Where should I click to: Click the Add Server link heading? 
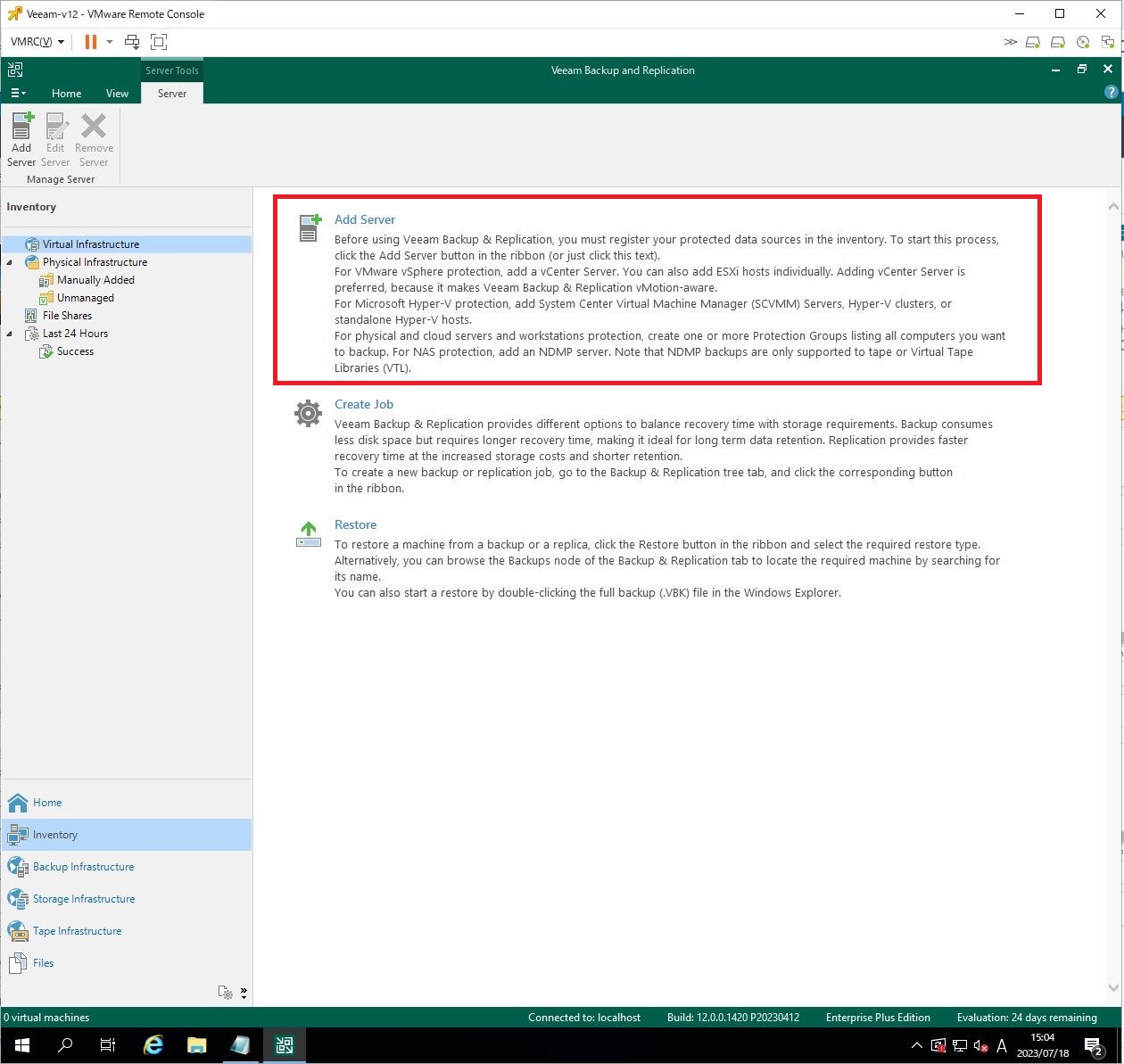(x=364, y=219)
